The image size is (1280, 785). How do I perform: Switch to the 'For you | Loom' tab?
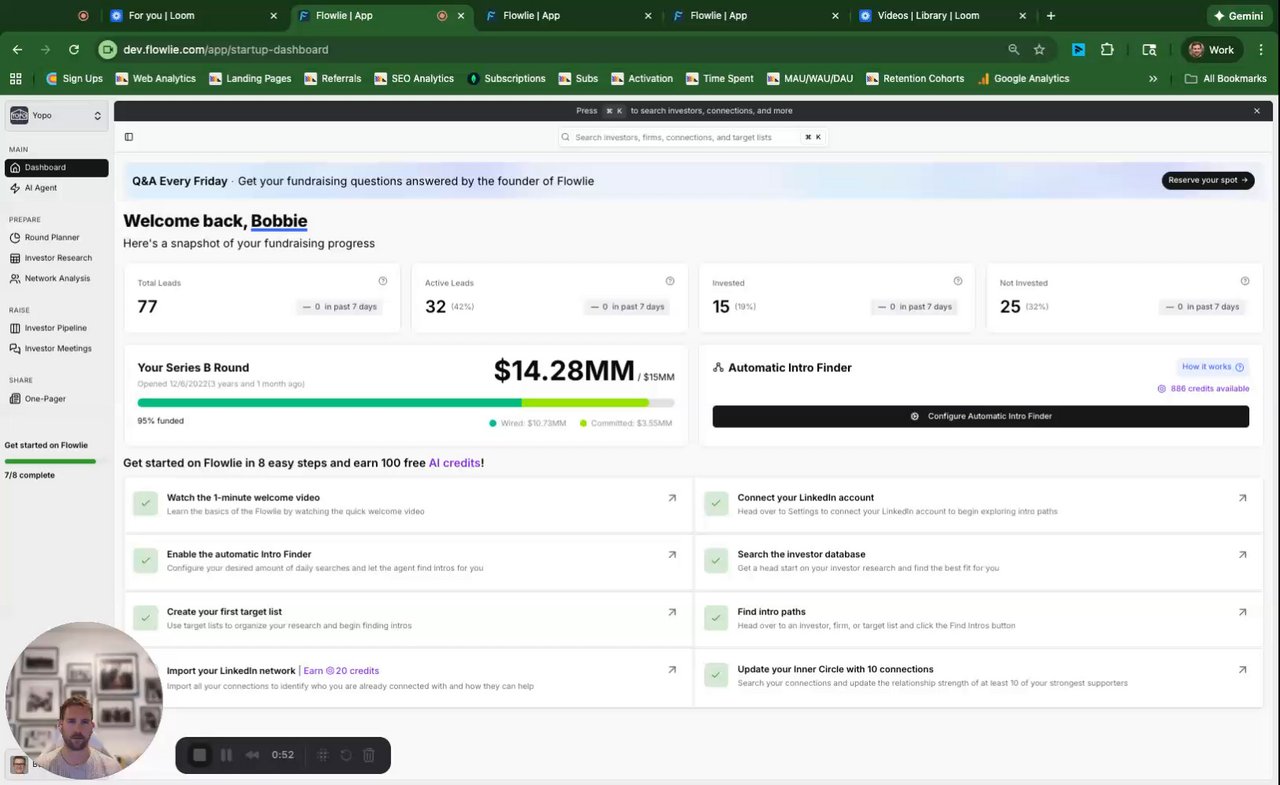coord(193,16)
